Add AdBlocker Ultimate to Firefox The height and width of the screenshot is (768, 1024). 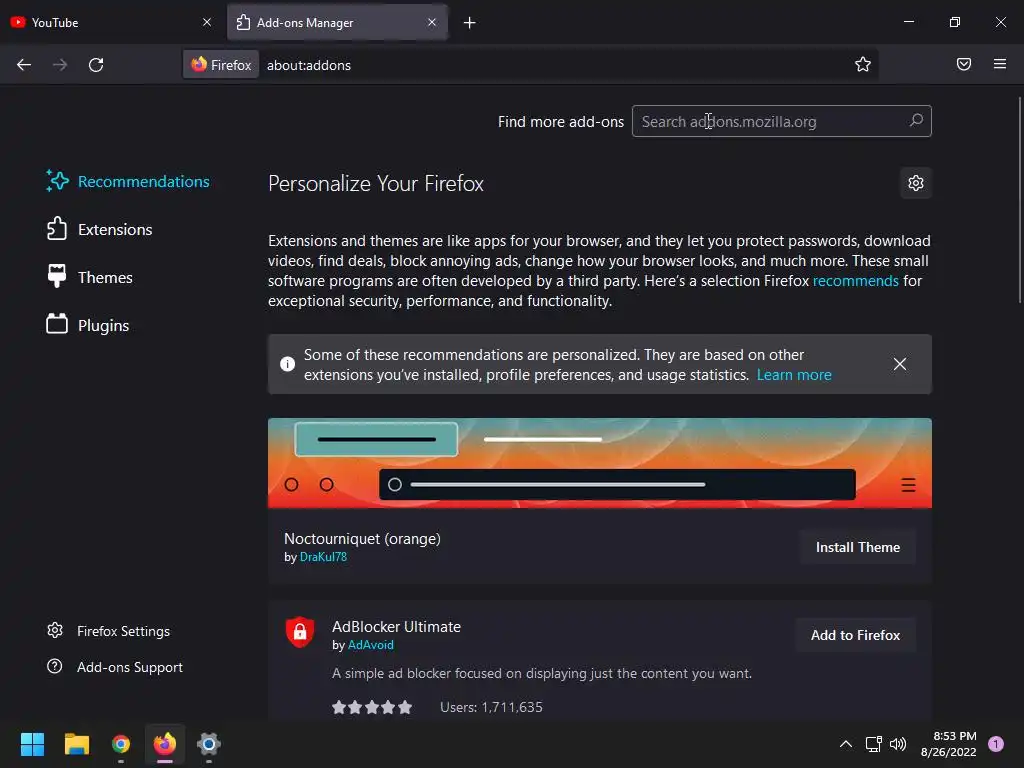coord(856,635)
